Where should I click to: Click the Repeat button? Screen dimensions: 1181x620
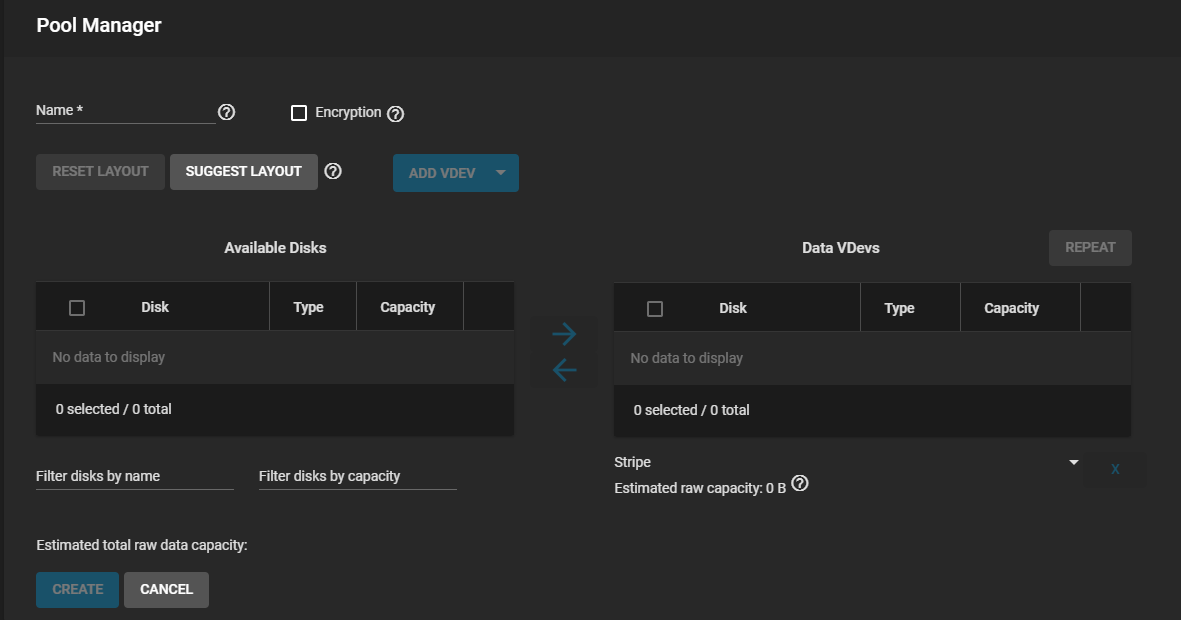pyautogui.click(x=1089, y=247)
